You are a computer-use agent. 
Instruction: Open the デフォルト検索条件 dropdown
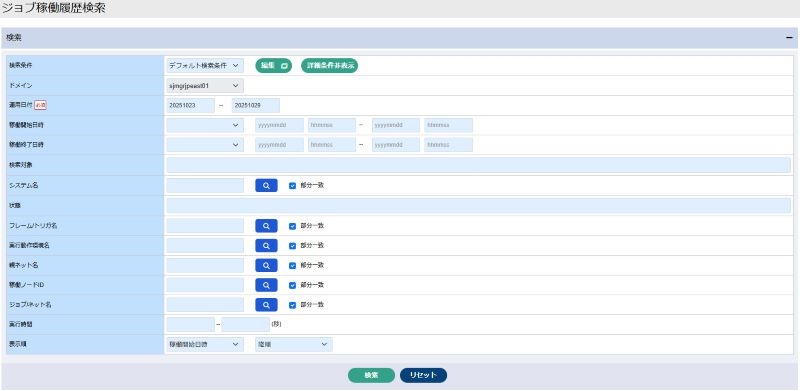pos(205,66)
